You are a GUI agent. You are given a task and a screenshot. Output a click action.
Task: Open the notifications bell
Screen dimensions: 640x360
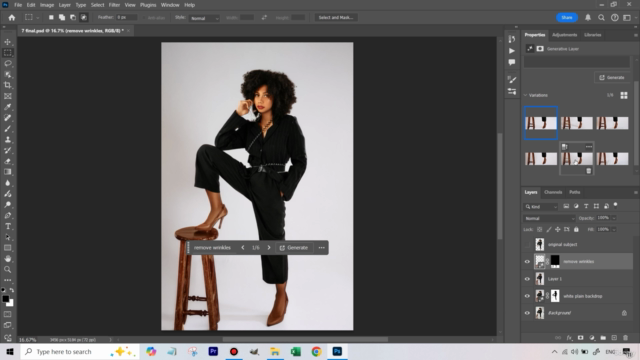point(588,18)
